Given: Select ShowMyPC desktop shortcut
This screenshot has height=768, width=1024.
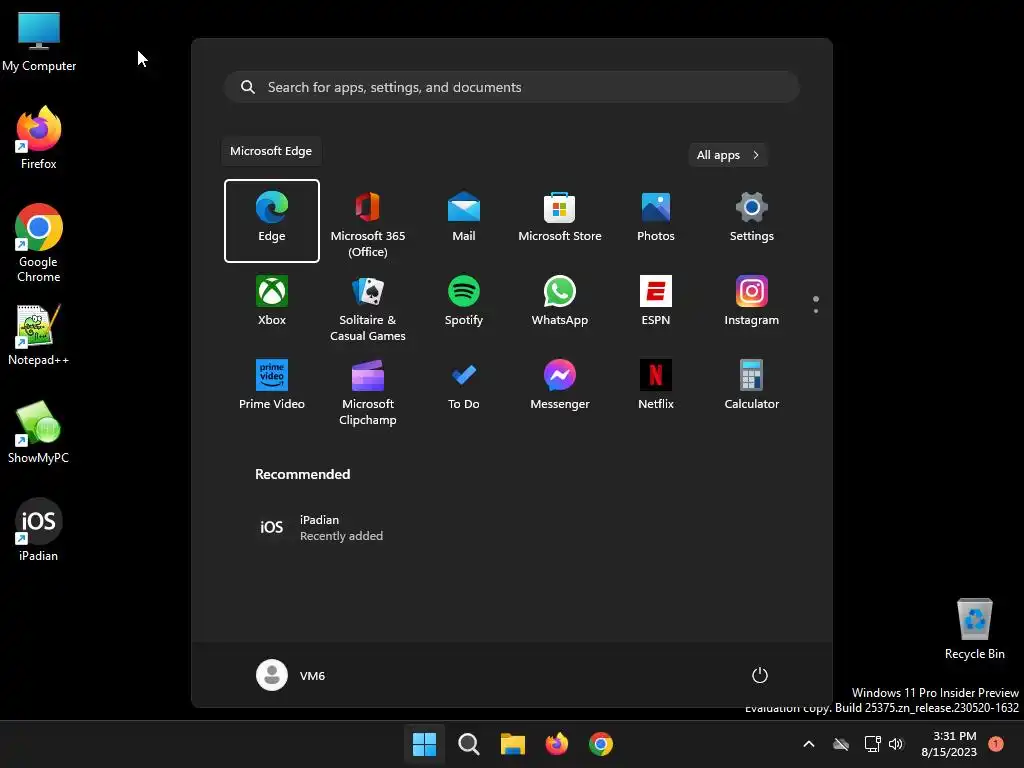Looking at the screenshot, I should point(39,432).
